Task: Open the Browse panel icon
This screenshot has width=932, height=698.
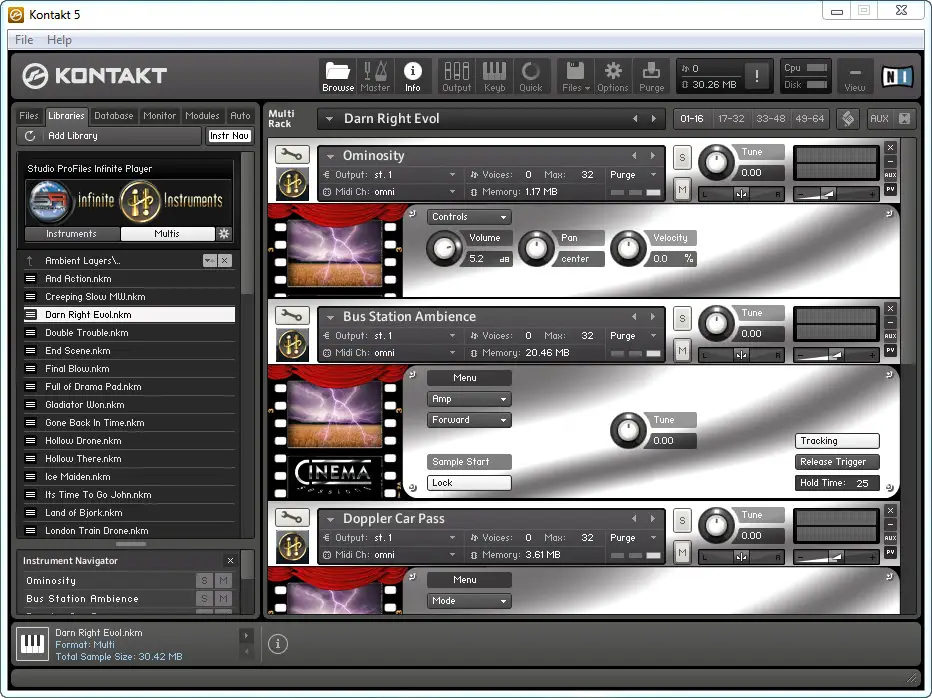Action: [x=338, y=76]
